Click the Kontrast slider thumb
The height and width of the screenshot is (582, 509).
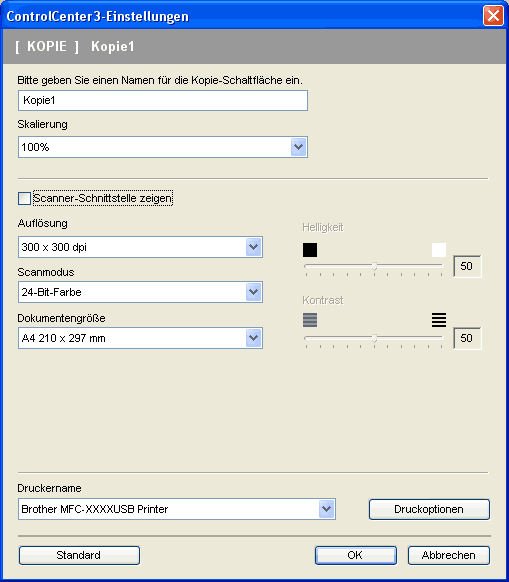pos(374,338)
